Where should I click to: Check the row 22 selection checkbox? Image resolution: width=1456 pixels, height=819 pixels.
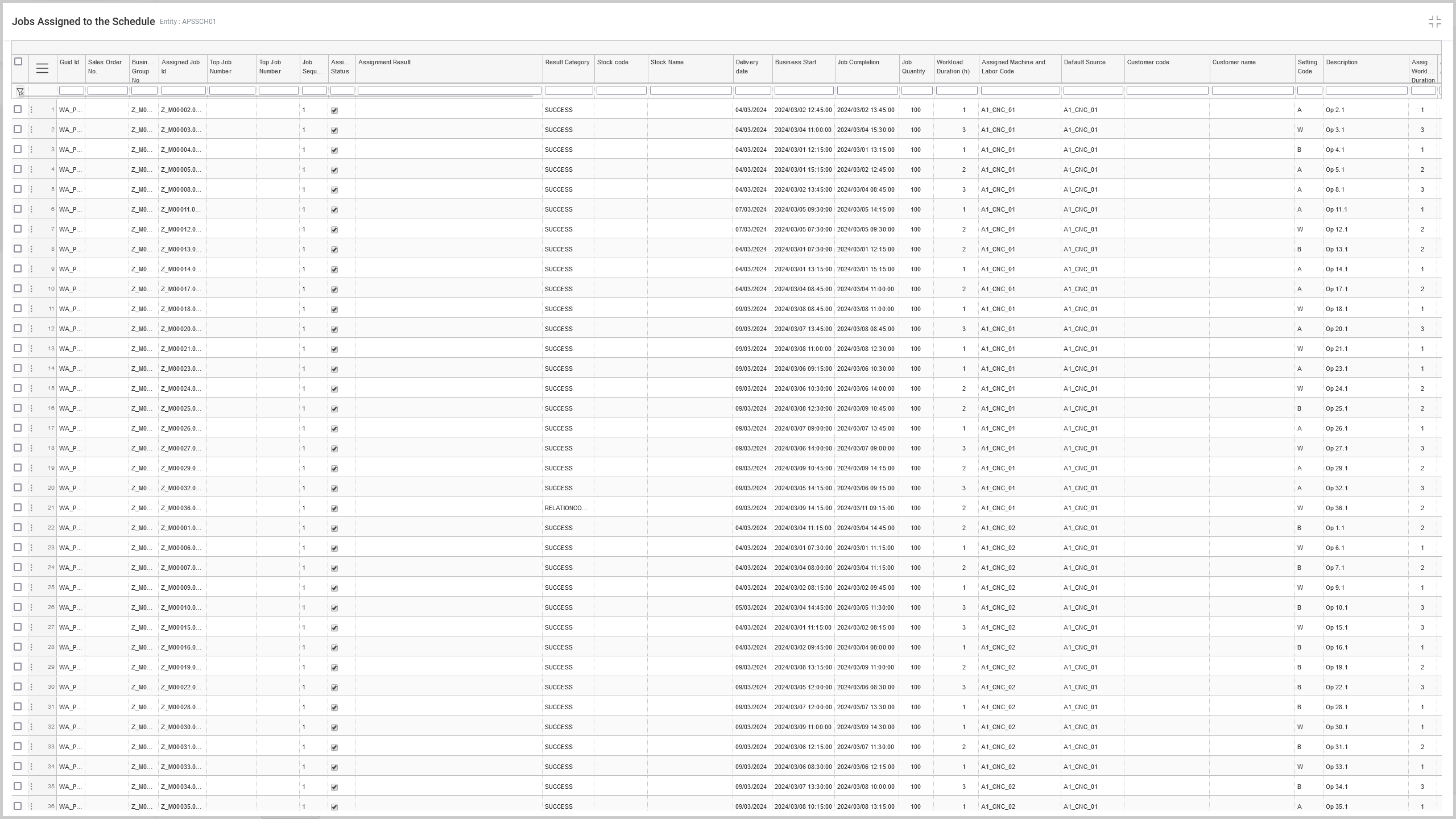(x=18, y=527)
